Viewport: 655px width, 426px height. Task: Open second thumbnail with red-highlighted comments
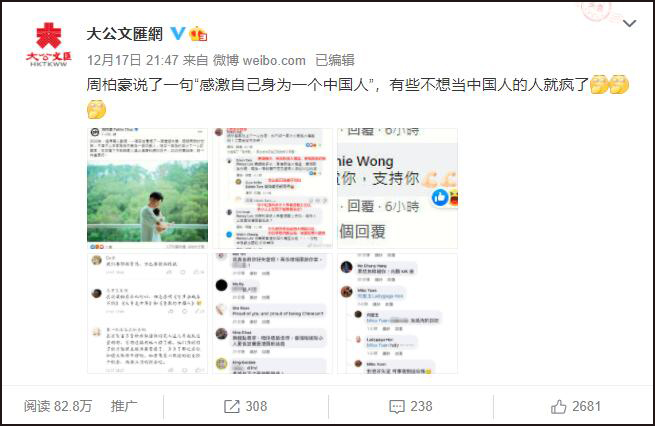point(272,188)
